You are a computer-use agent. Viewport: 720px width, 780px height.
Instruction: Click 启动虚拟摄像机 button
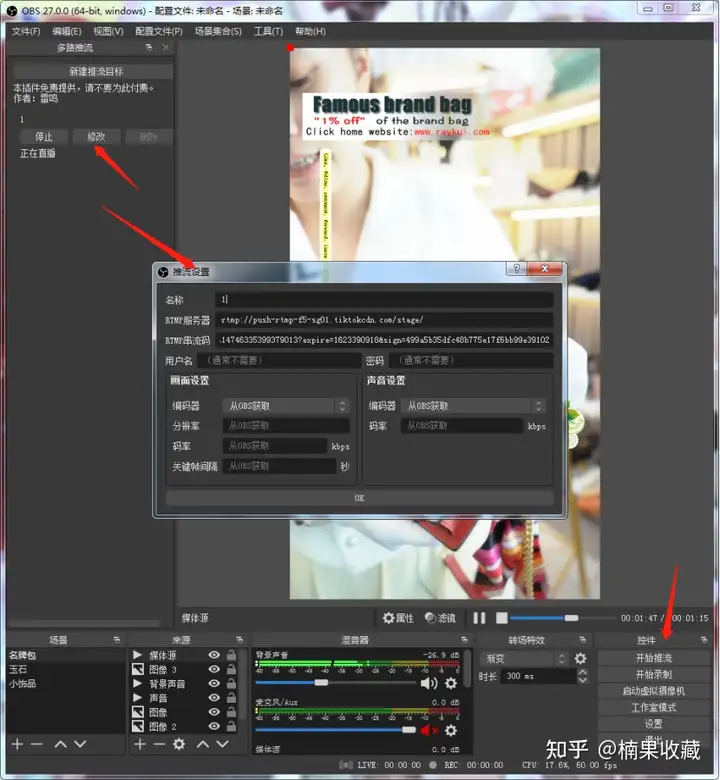(x=653, y=690)
